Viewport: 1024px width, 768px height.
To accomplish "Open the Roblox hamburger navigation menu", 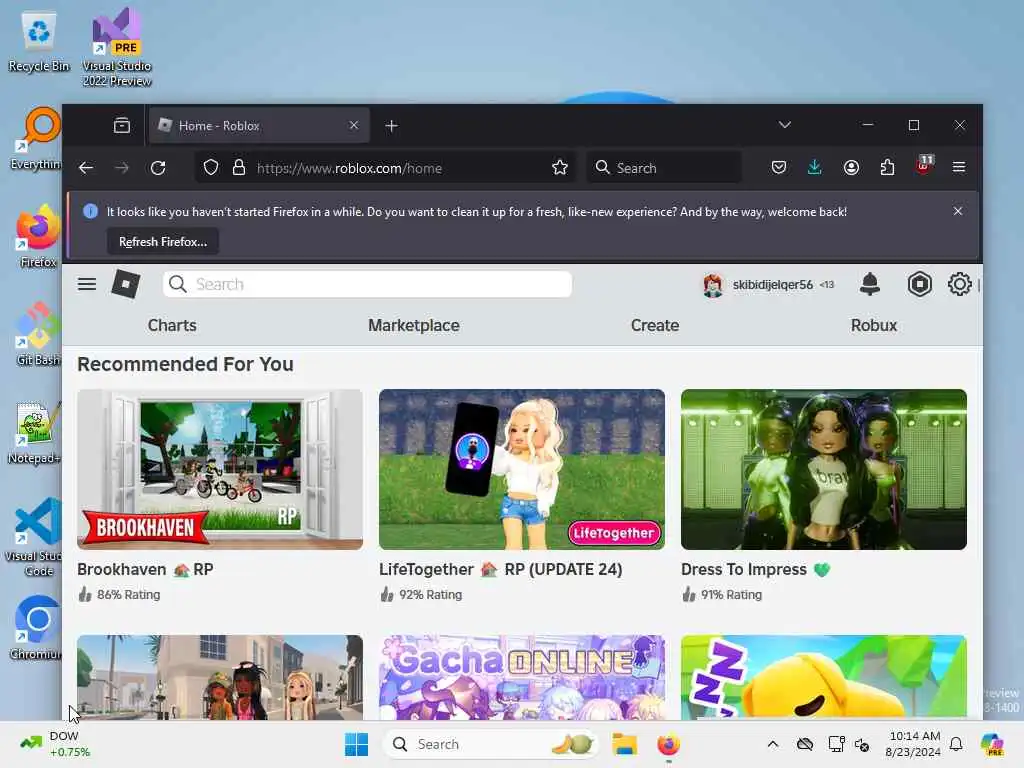I will pyautogui.click(x=87, y=284).
